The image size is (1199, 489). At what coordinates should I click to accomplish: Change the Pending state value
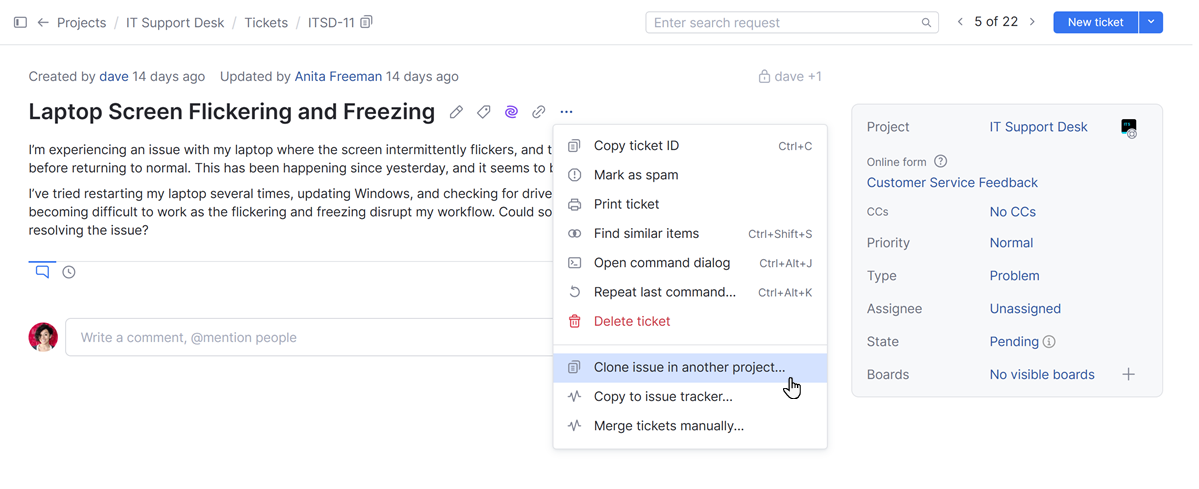click(x=1014, y=342)
